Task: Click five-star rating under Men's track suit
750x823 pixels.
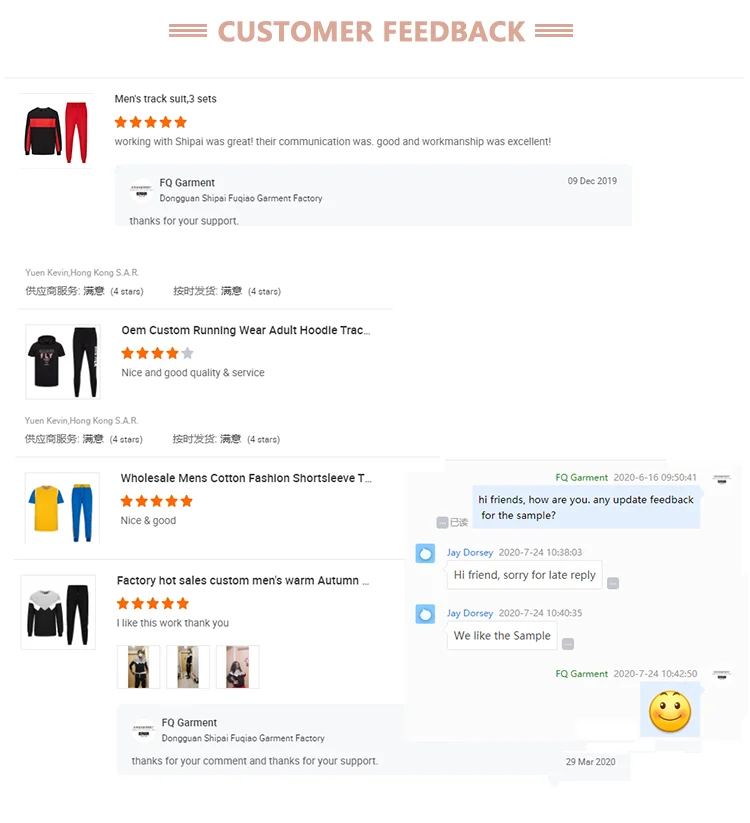Action: pyautogui.click(x=151, y=122)
